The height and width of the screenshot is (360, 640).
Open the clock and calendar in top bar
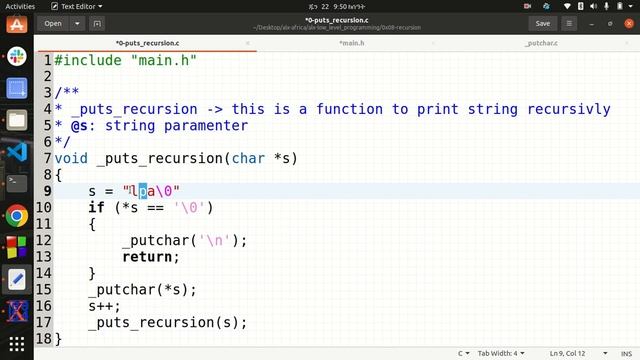(x=337, y=7)
